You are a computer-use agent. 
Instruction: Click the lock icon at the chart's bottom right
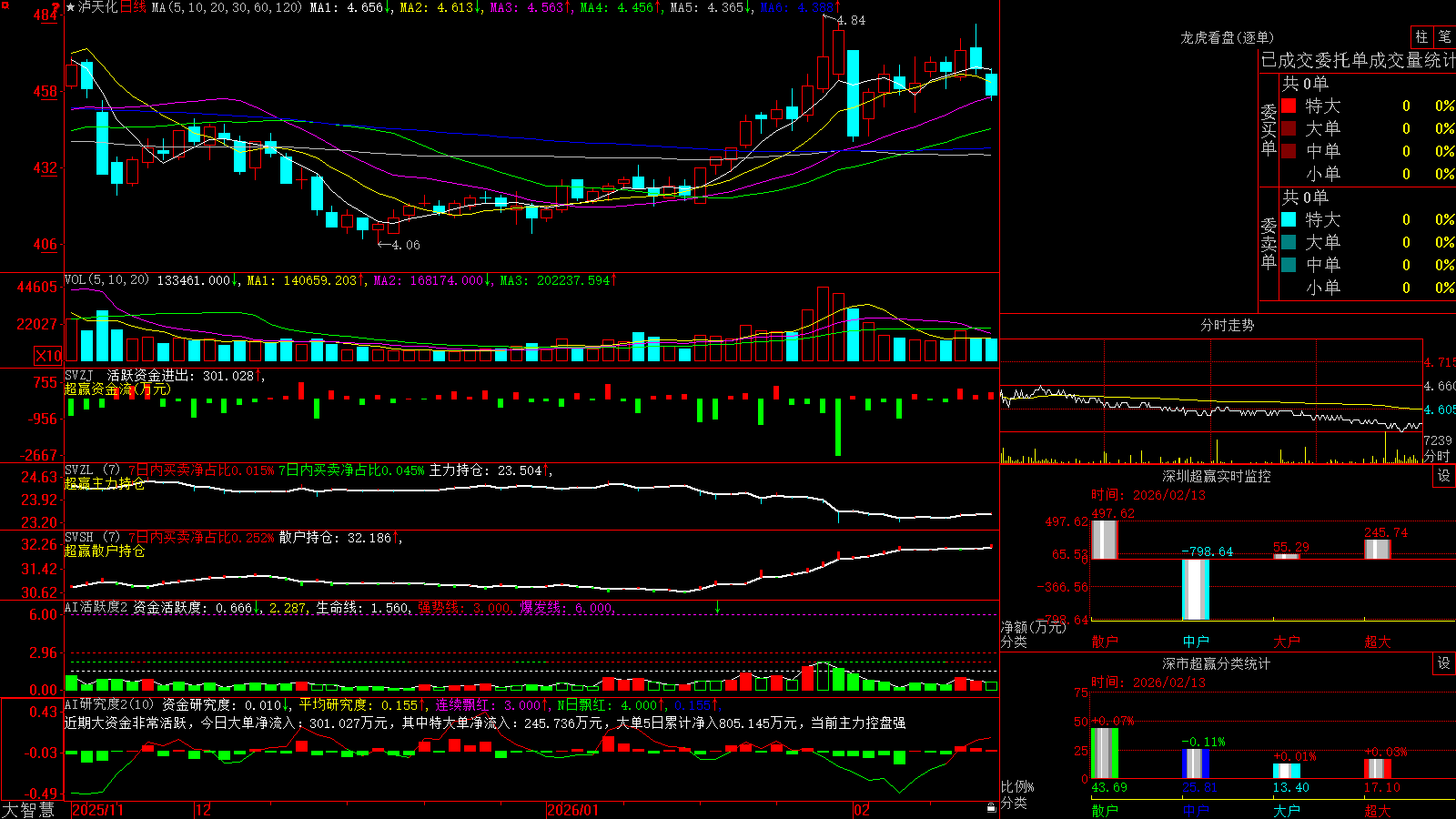(991, 808)
